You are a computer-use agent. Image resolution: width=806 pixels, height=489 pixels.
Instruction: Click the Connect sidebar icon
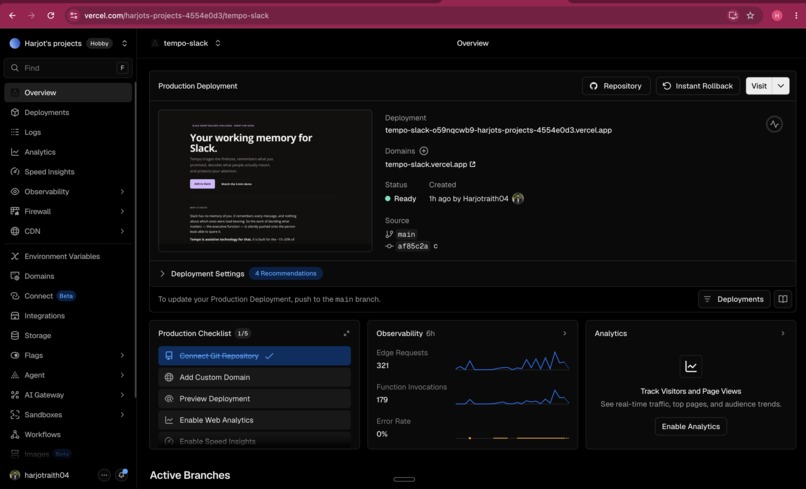coord(15,296)
